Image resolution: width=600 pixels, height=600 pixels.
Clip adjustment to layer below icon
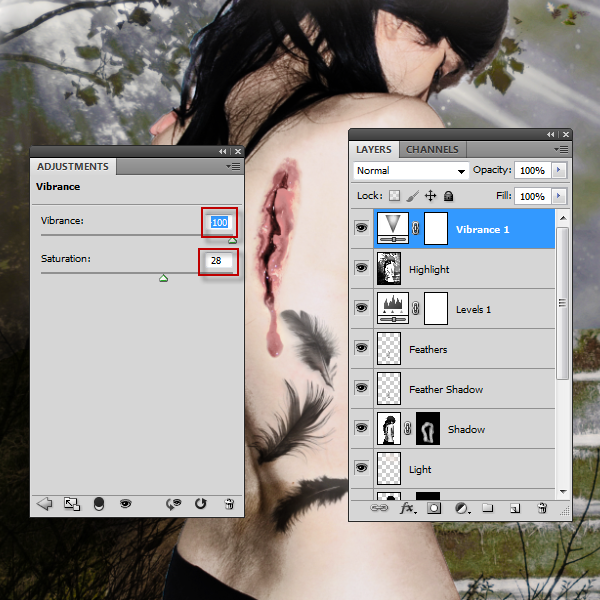pyautogui.click(x=99, y=504)
